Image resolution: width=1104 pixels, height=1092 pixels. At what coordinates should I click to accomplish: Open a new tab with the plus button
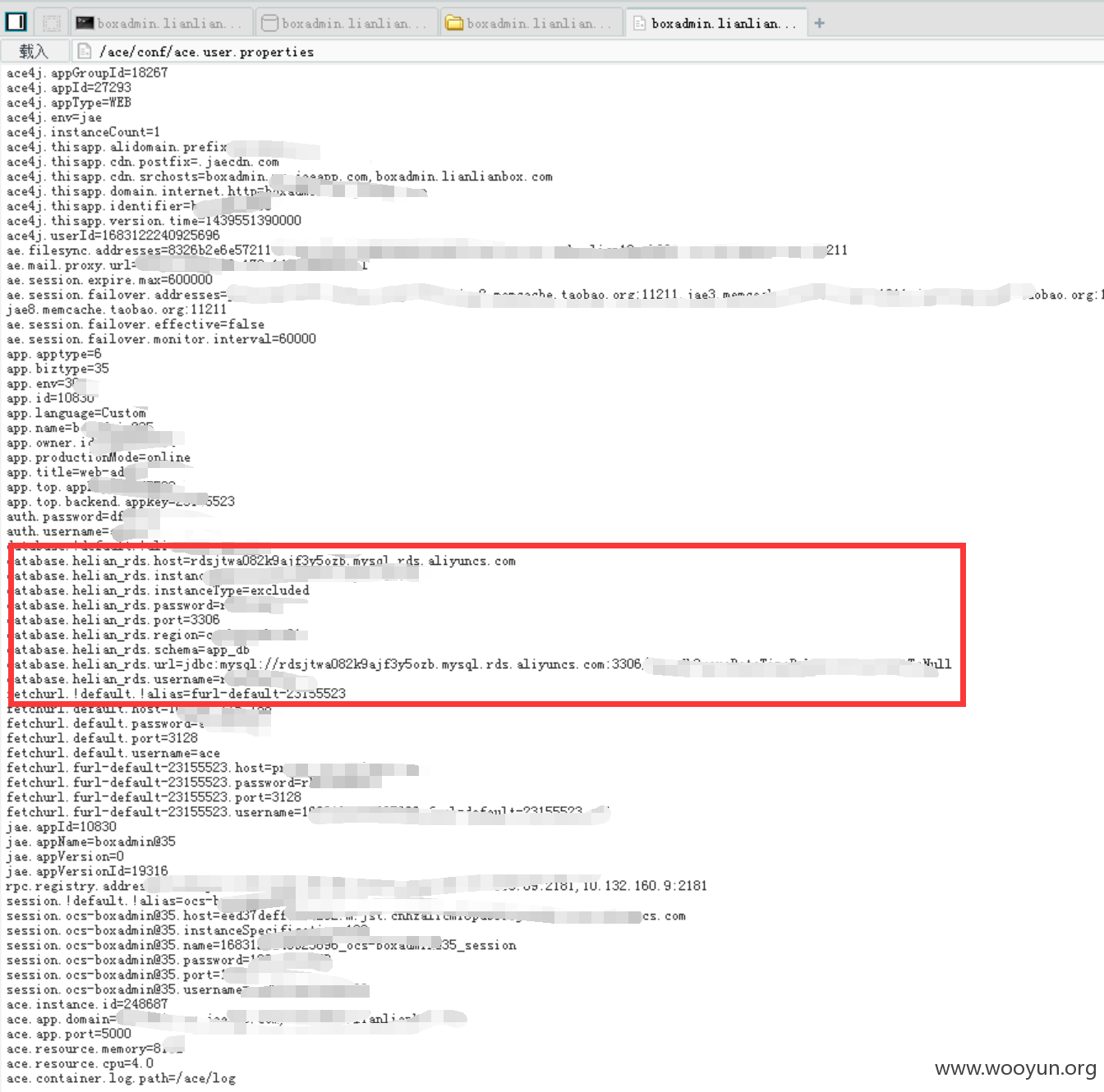(x=819, y=23)
